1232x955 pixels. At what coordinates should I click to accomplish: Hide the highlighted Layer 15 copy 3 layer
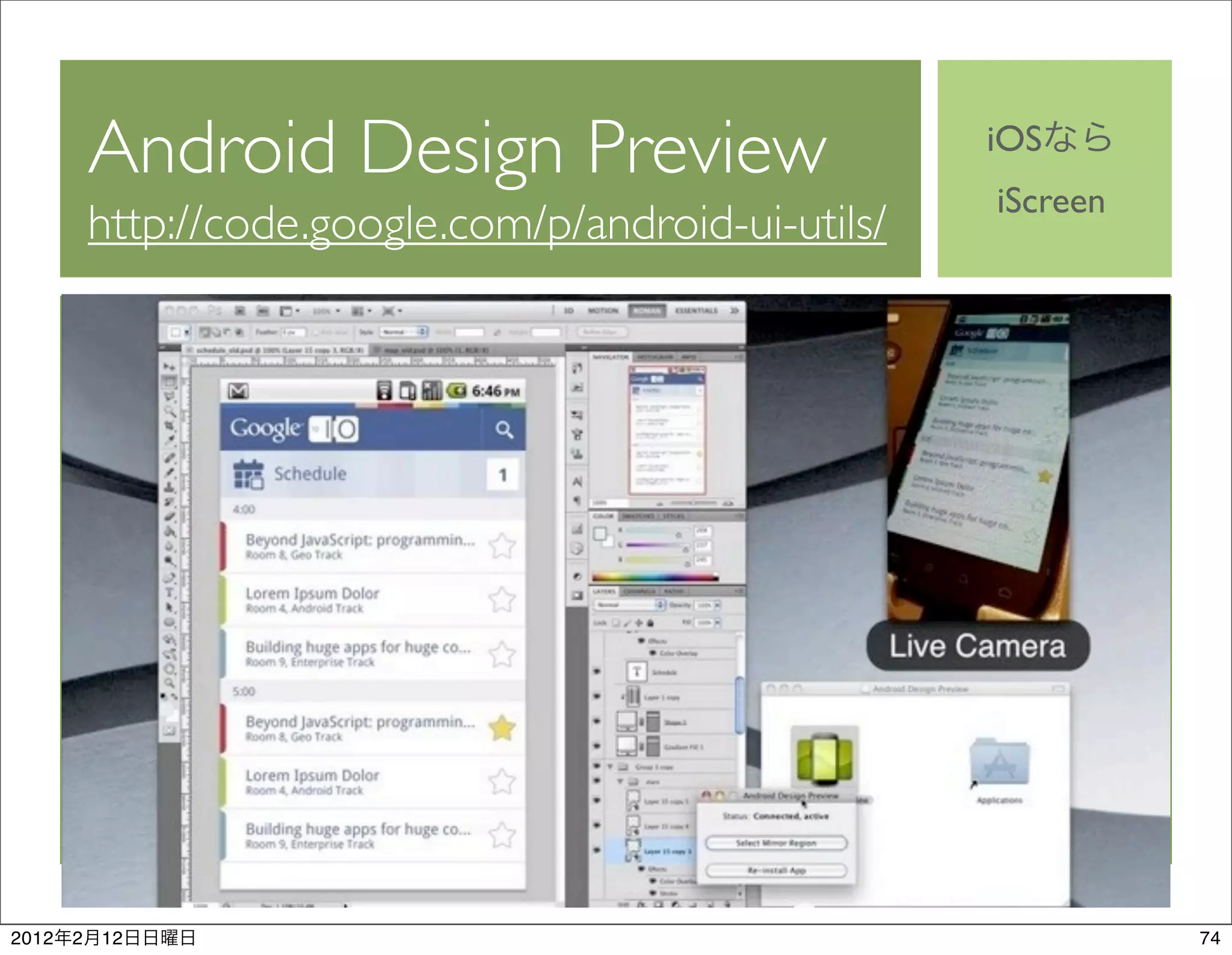point(597,850)
